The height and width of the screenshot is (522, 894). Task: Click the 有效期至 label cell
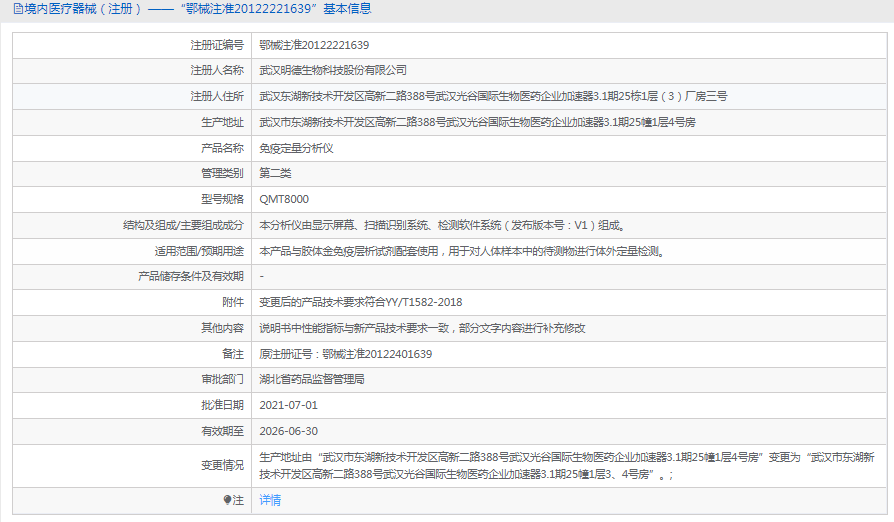click(132, 431)
